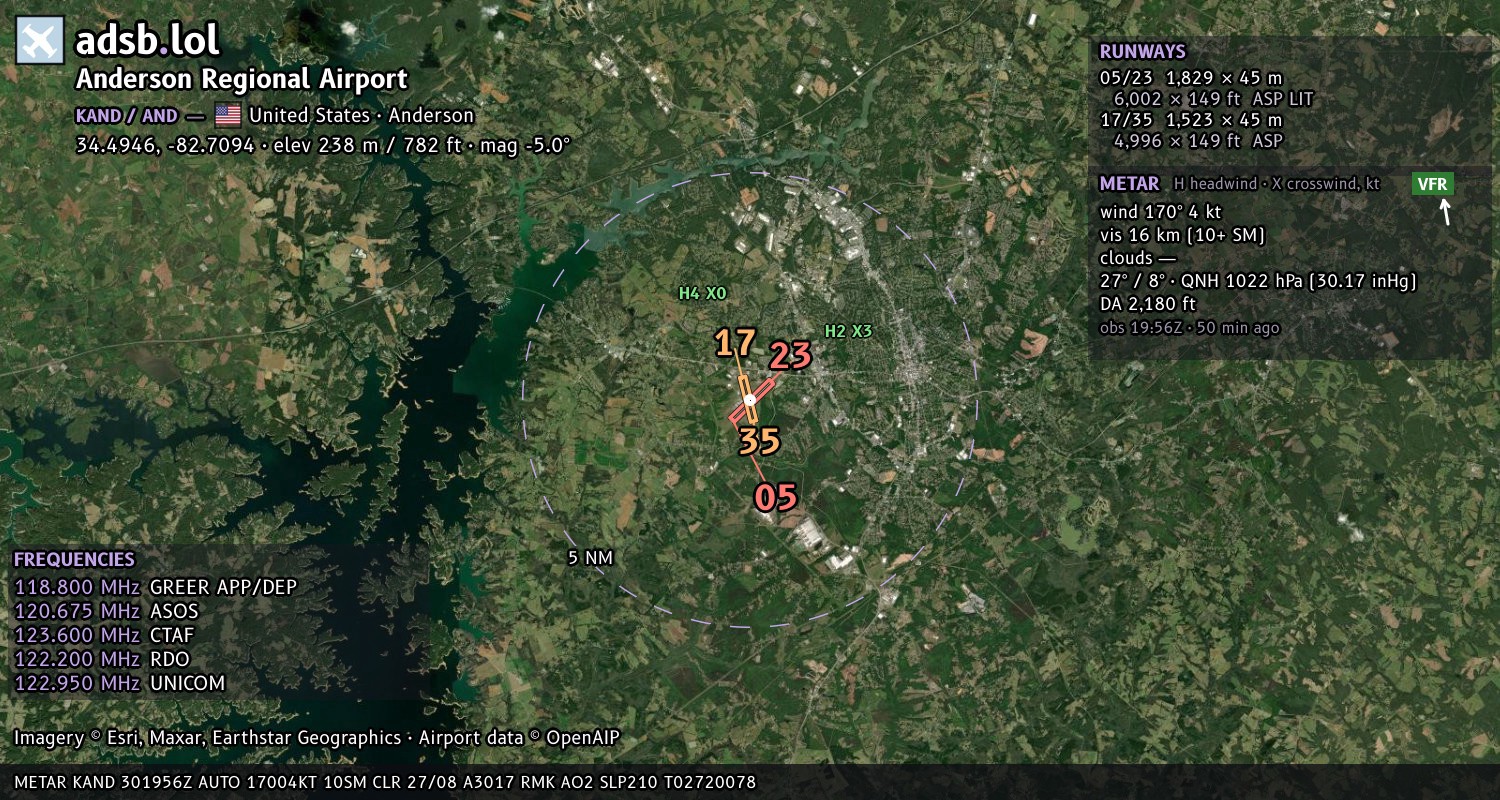
Task: Click the RUNWAYS panel heading
Action: (x=1142, y=51)
